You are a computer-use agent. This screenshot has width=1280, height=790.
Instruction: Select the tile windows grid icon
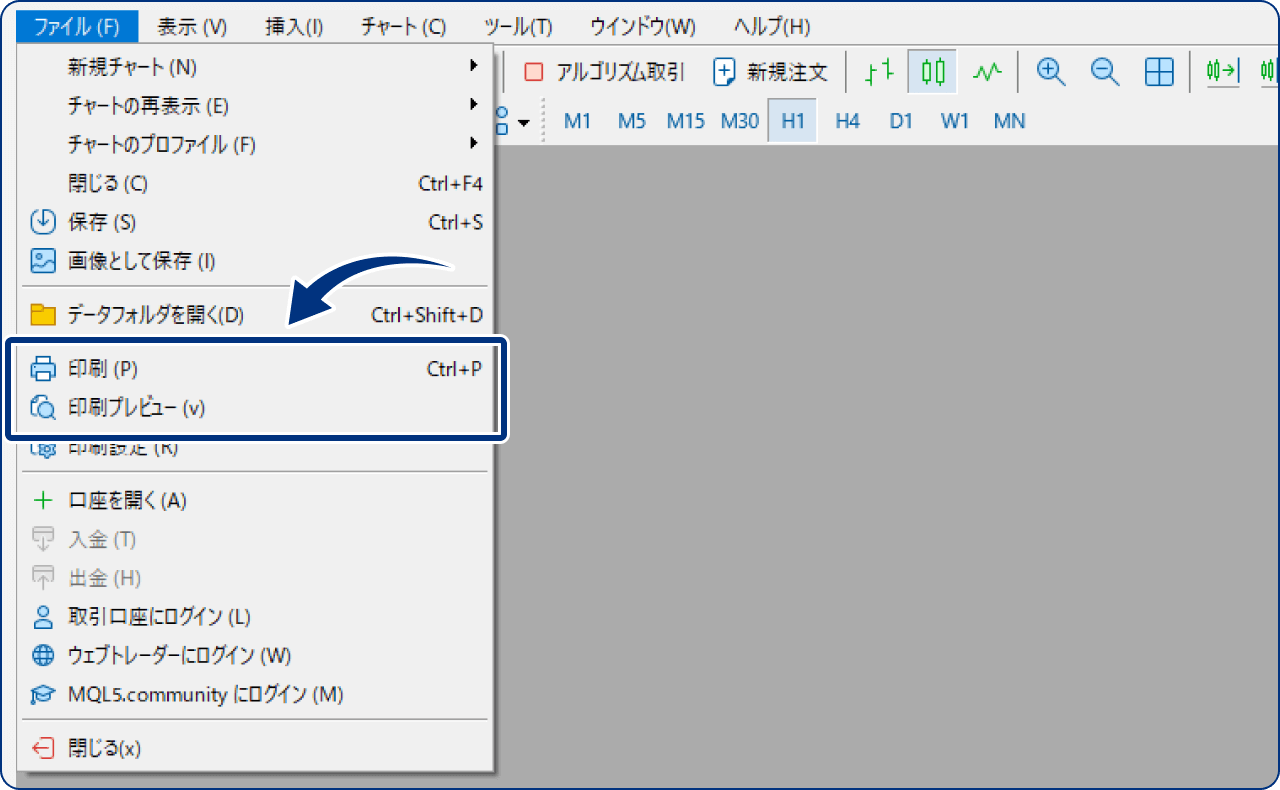(x=1159, y=72)
